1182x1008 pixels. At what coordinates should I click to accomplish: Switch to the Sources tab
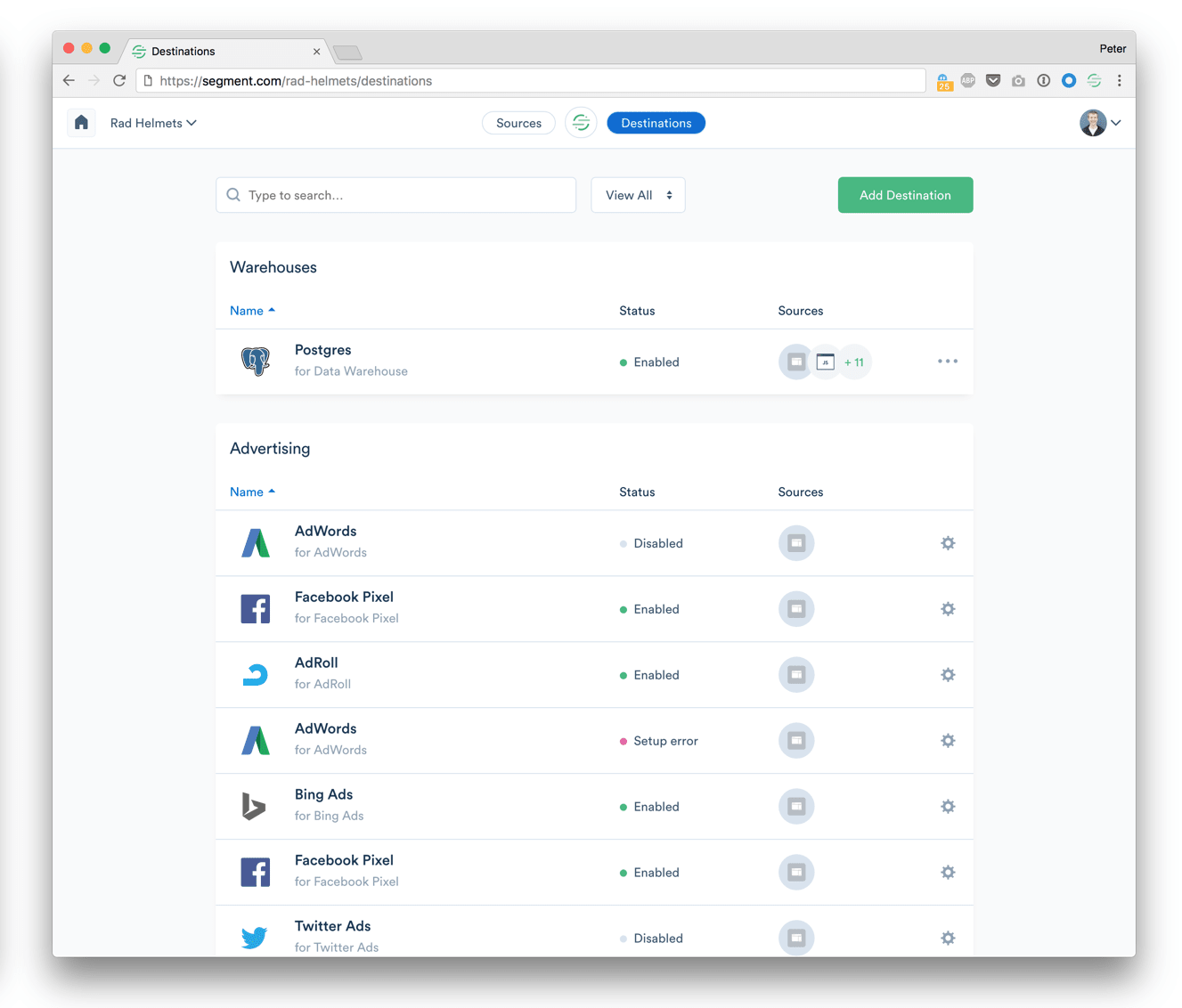518,122
